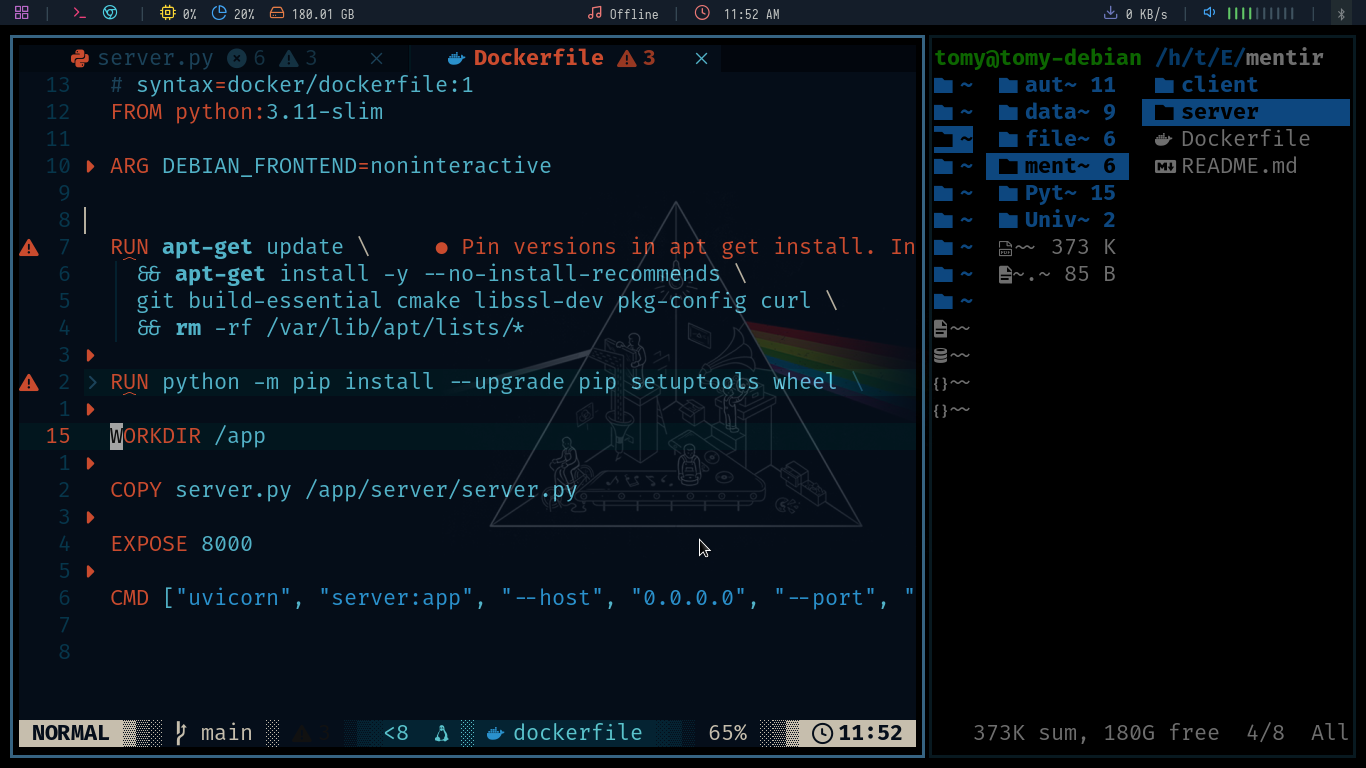Open Dockerfile in the file manager list
This screenshot has width=1366, height=768.
tap(1246, 139)
